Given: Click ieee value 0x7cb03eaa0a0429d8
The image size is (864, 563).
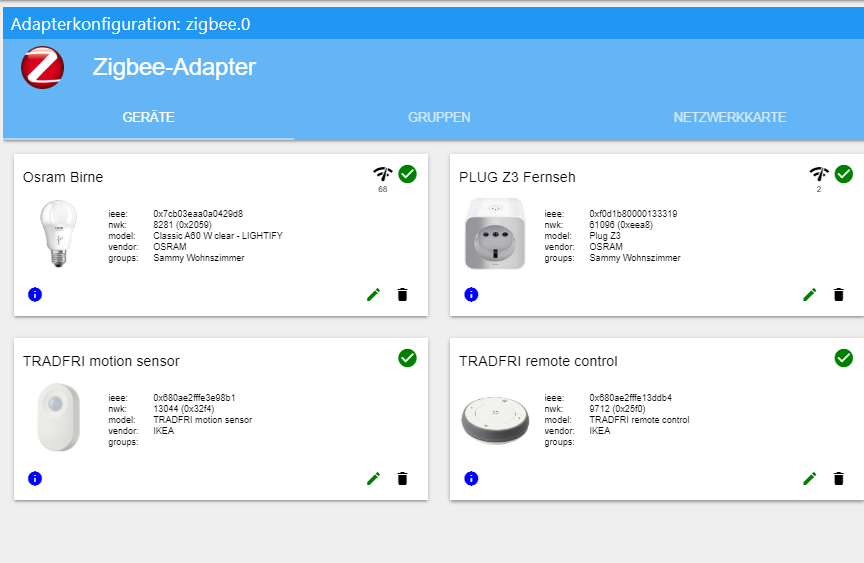Looking at the screenshot, I should coord(198,214).
